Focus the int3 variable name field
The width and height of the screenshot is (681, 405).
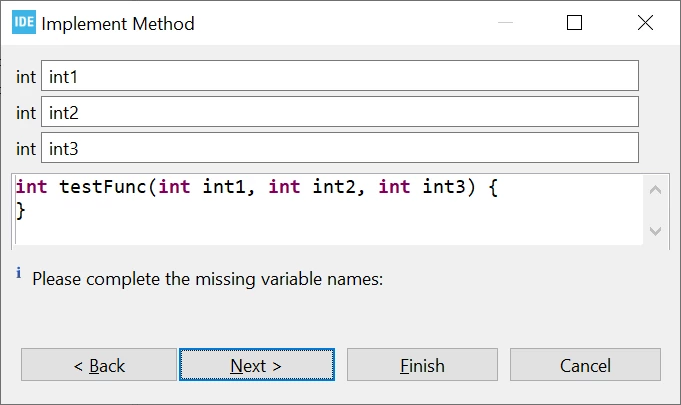pyautogui.click(x=340, y=148)
